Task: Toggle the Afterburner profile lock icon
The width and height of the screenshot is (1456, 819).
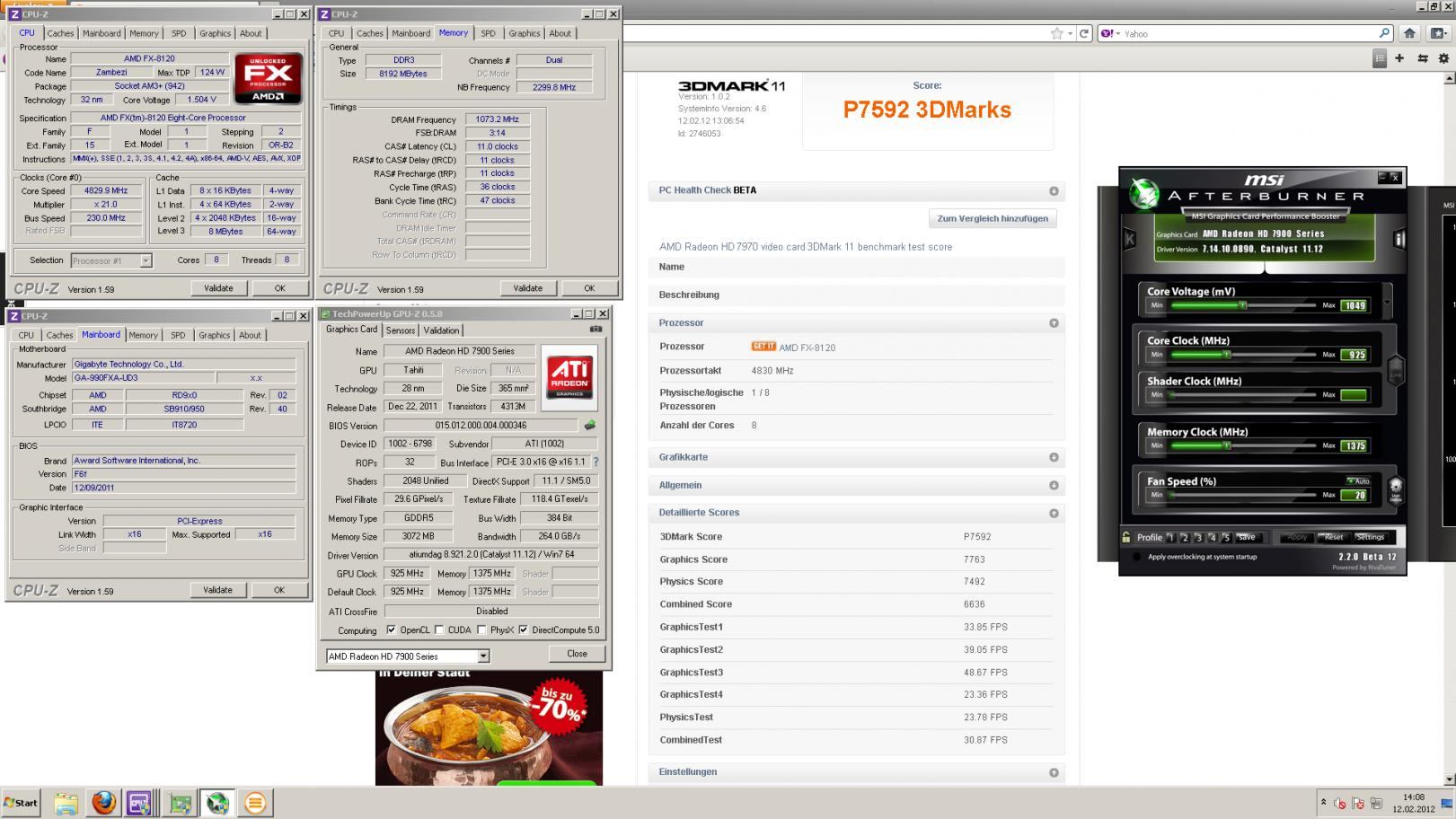Action: click(1126, 537)
